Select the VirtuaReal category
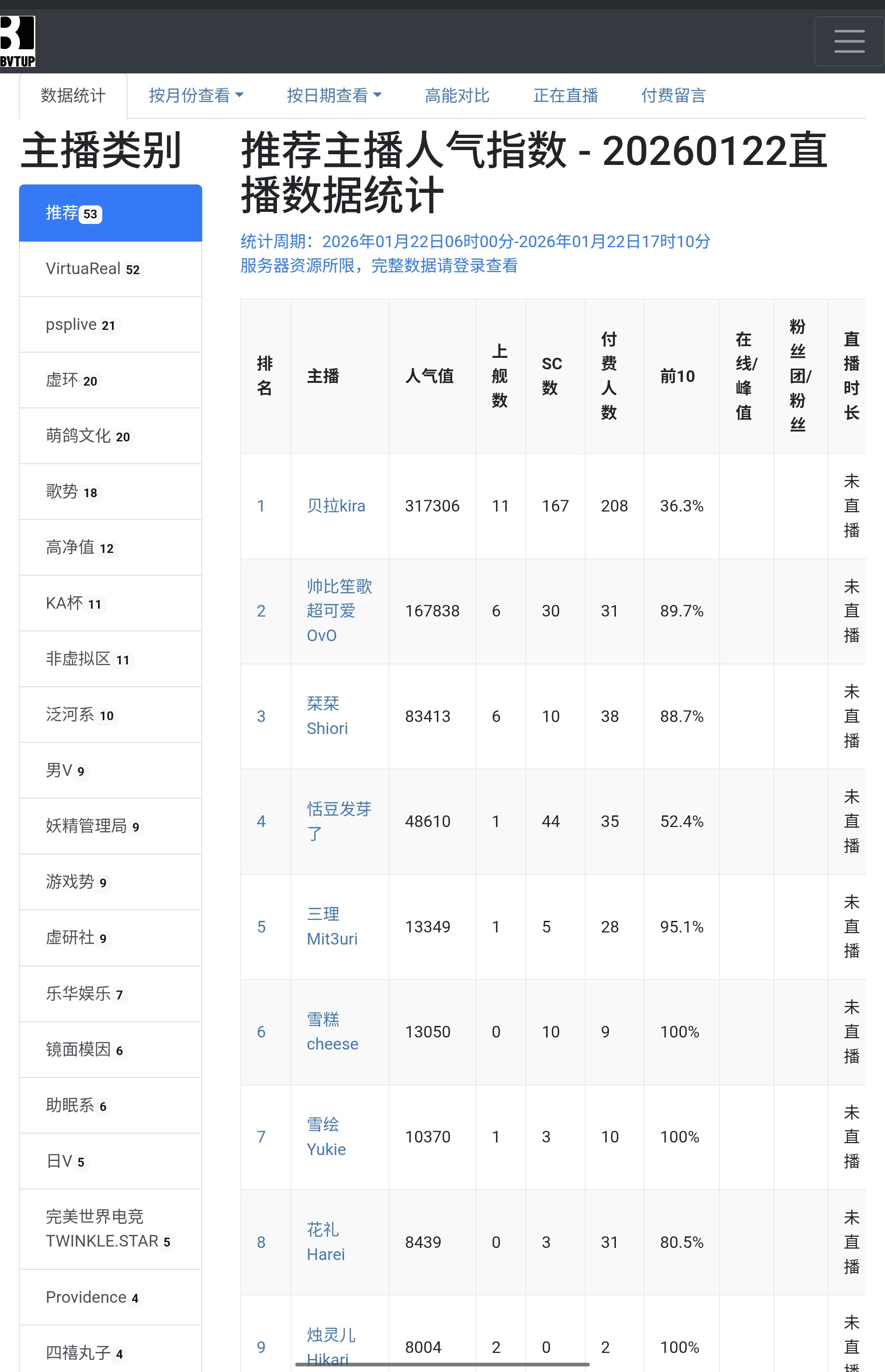This screenshot has width=885, height=1372. tap(110, 269)
